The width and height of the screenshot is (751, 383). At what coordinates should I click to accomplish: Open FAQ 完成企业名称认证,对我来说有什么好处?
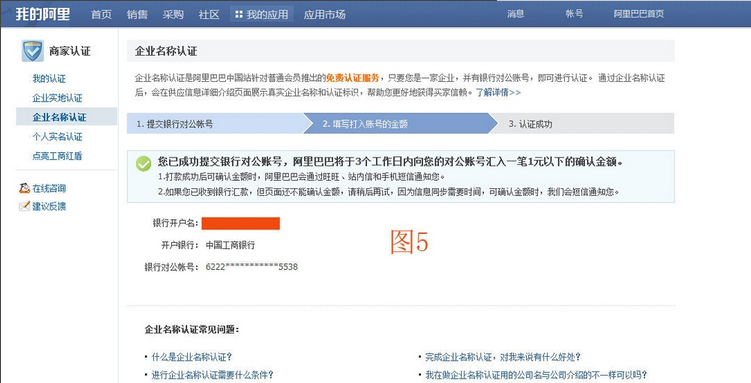tap(503, 357)
